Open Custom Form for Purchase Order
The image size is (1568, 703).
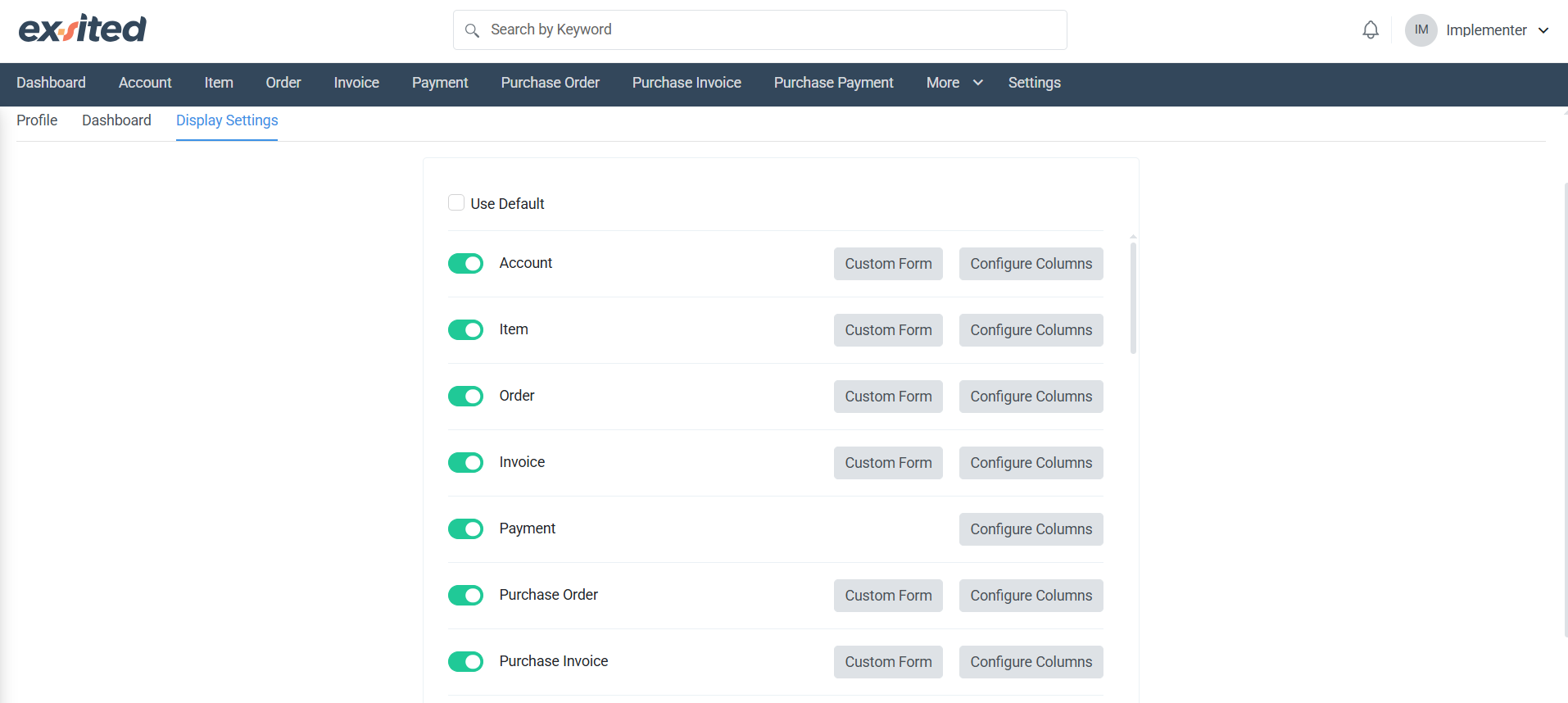[x=888, y=596]
